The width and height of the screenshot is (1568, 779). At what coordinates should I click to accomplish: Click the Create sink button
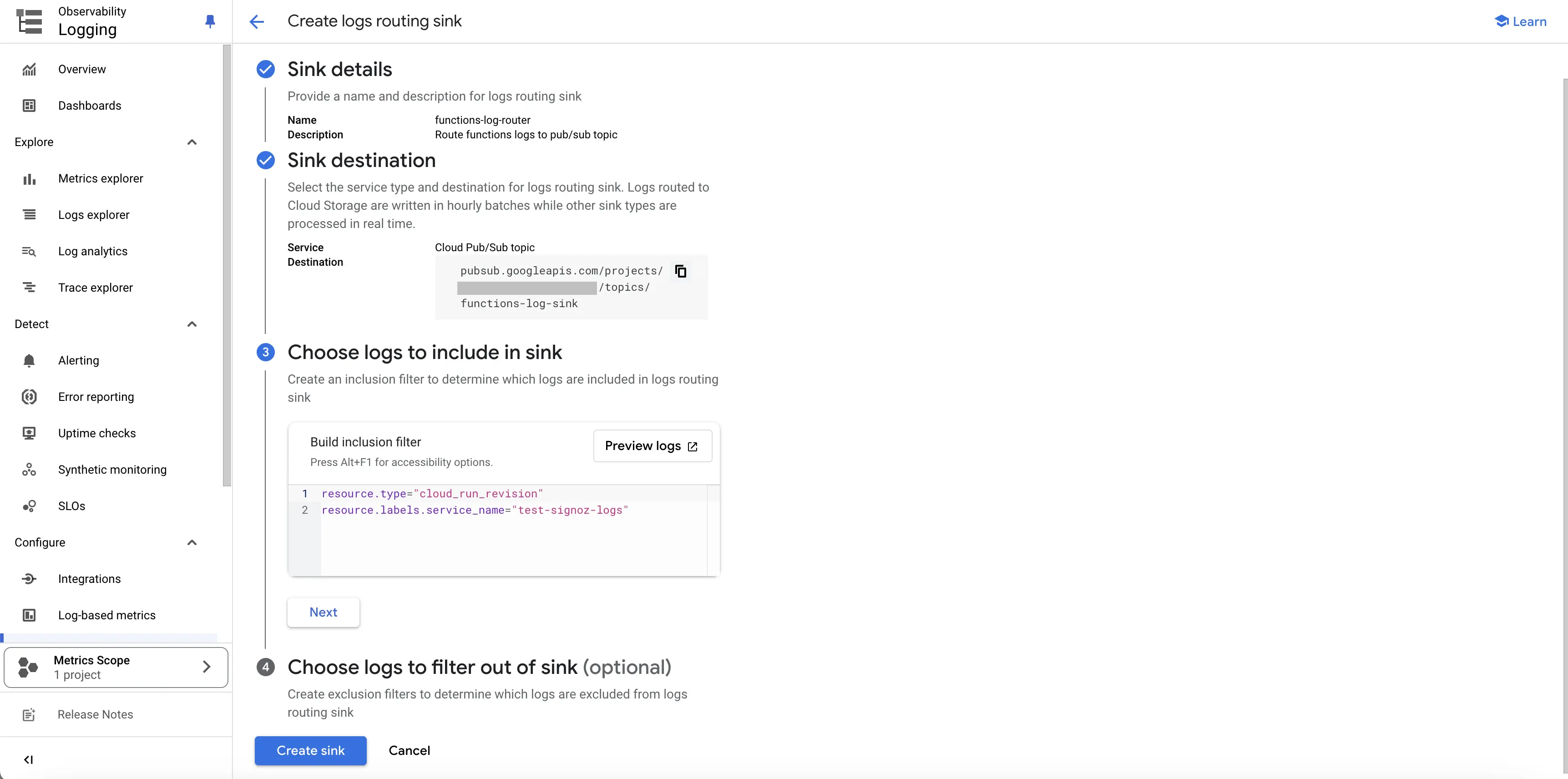[311, 750]
